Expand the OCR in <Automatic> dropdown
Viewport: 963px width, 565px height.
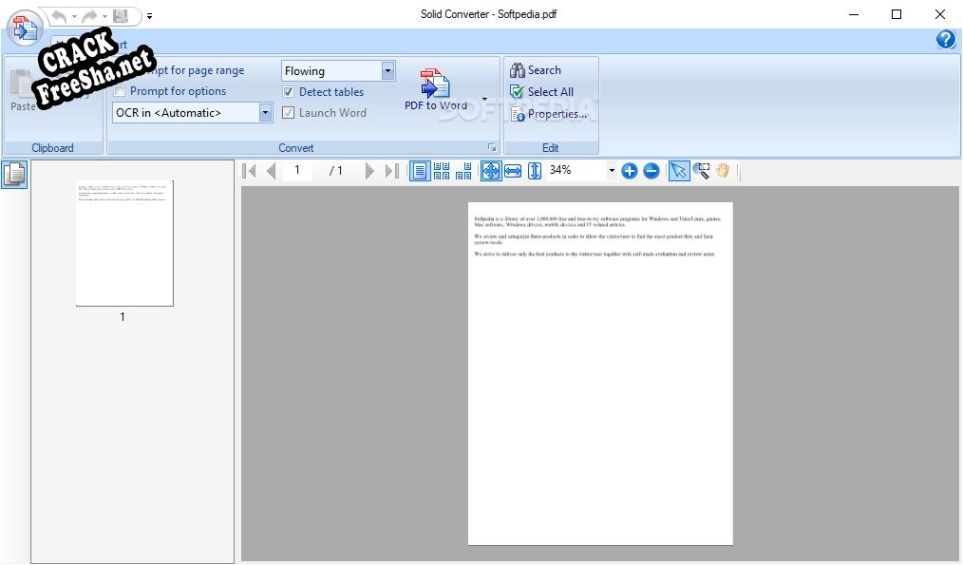pos(265,113)
